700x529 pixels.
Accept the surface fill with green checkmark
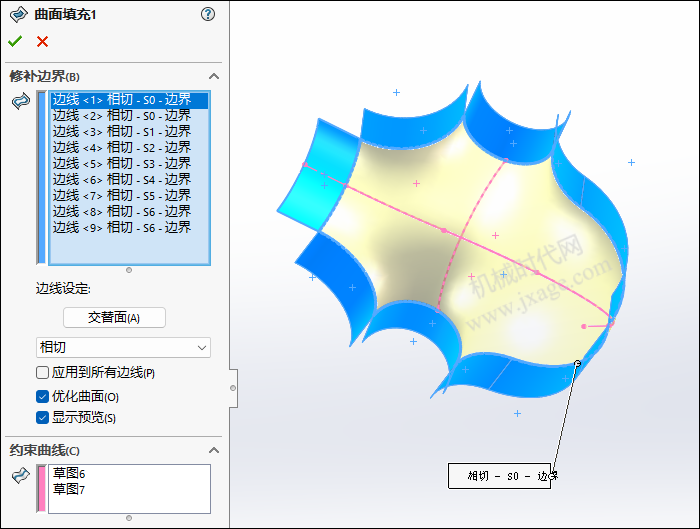[15, 42]
